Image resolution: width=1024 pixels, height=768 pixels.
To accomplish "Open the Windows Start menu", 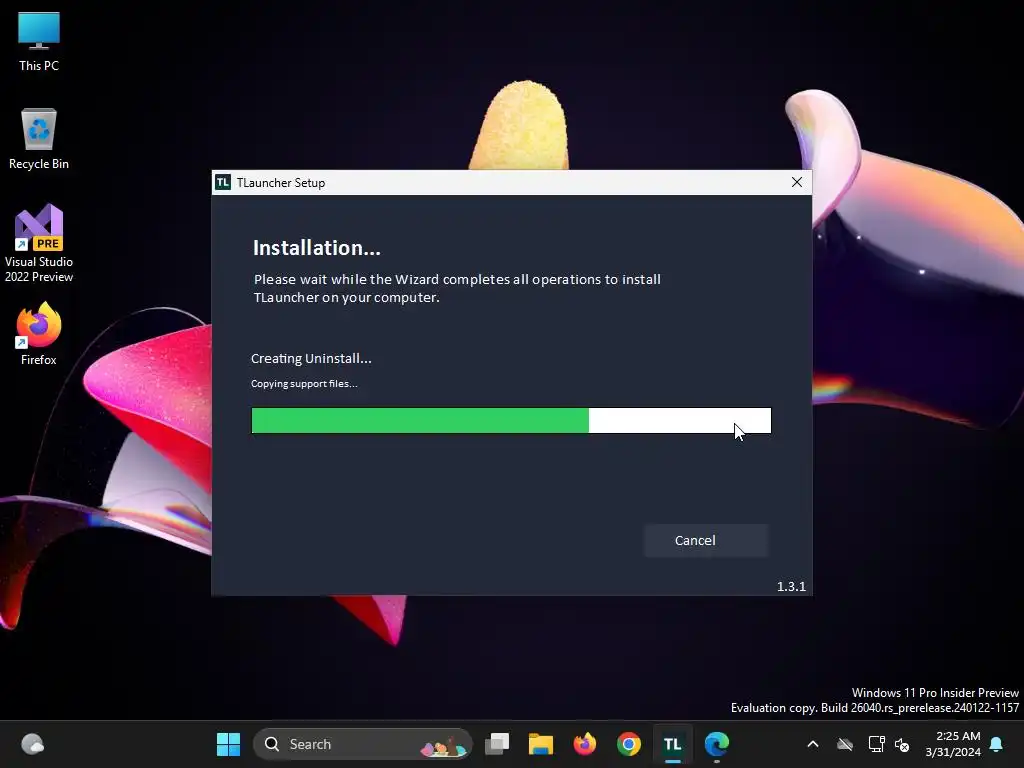I will click(x=228, y=744).
